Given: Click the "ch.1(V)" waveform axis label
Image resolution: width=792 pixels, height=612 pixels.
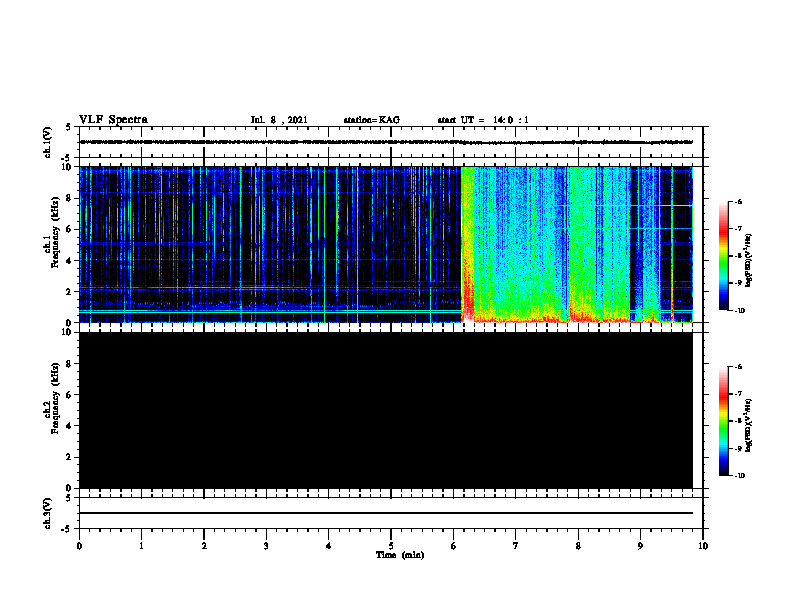Looking at the screenshot, I should coord(48,142).
